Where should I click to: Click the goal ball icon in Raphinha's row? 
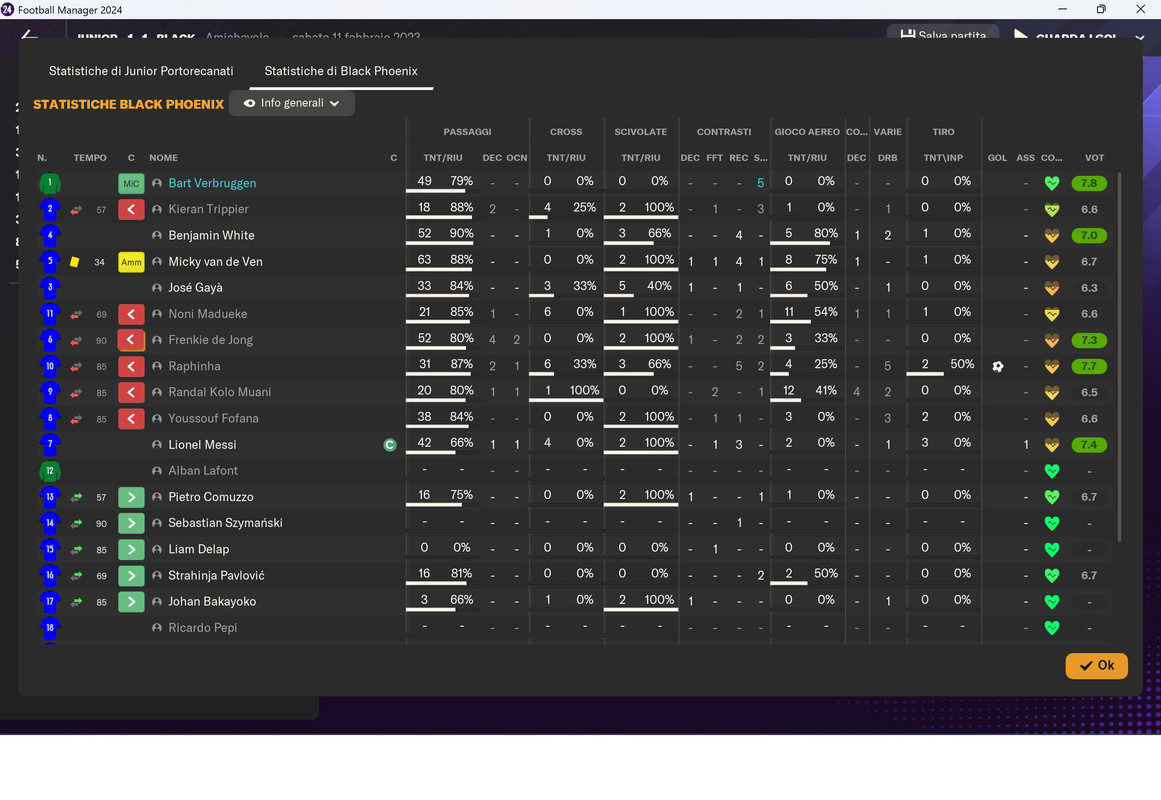click(x=997, y=367)
